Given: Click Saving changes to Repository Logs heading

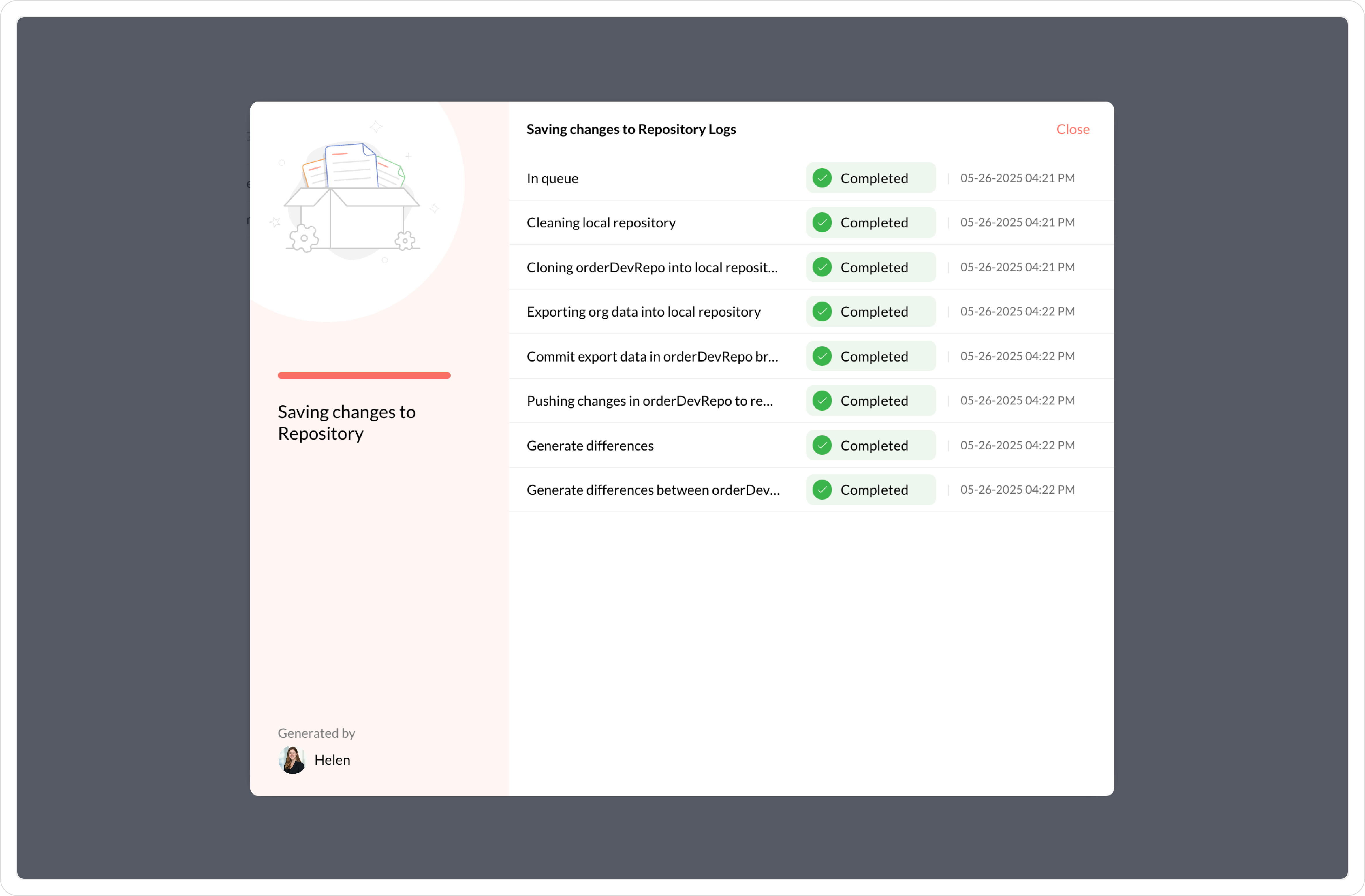Looking at the screenshot, I should click(x=631, y=129).
